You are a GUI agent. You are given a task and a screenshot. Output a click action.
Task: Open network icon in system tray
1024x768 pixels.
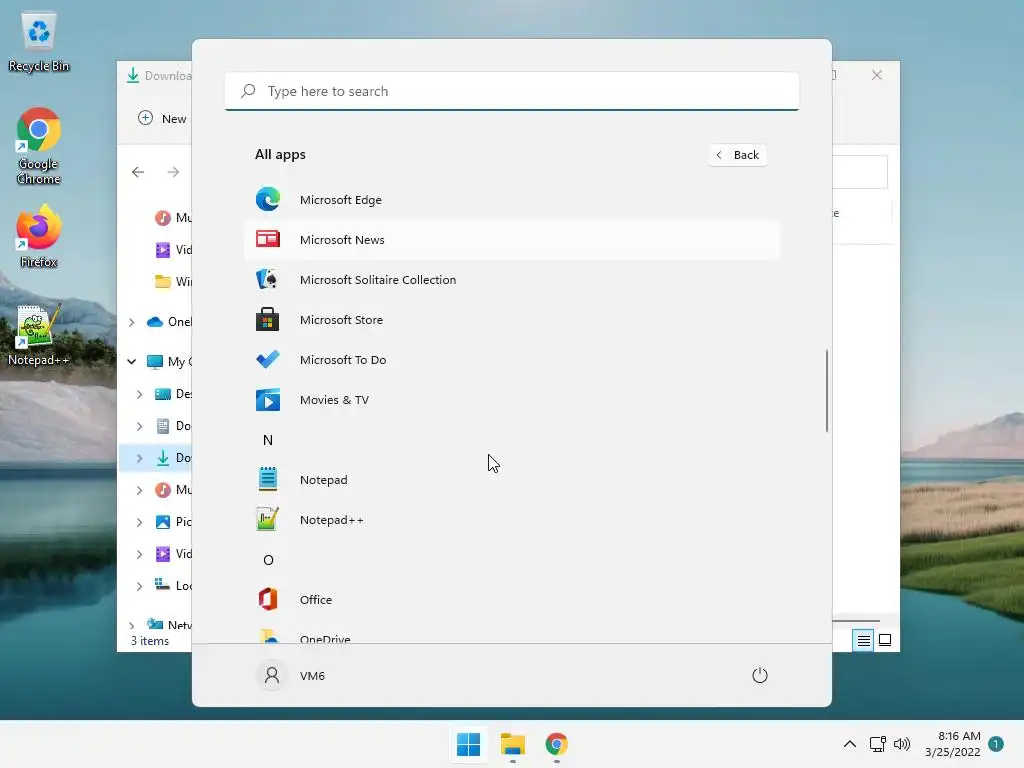coord(877,744)
